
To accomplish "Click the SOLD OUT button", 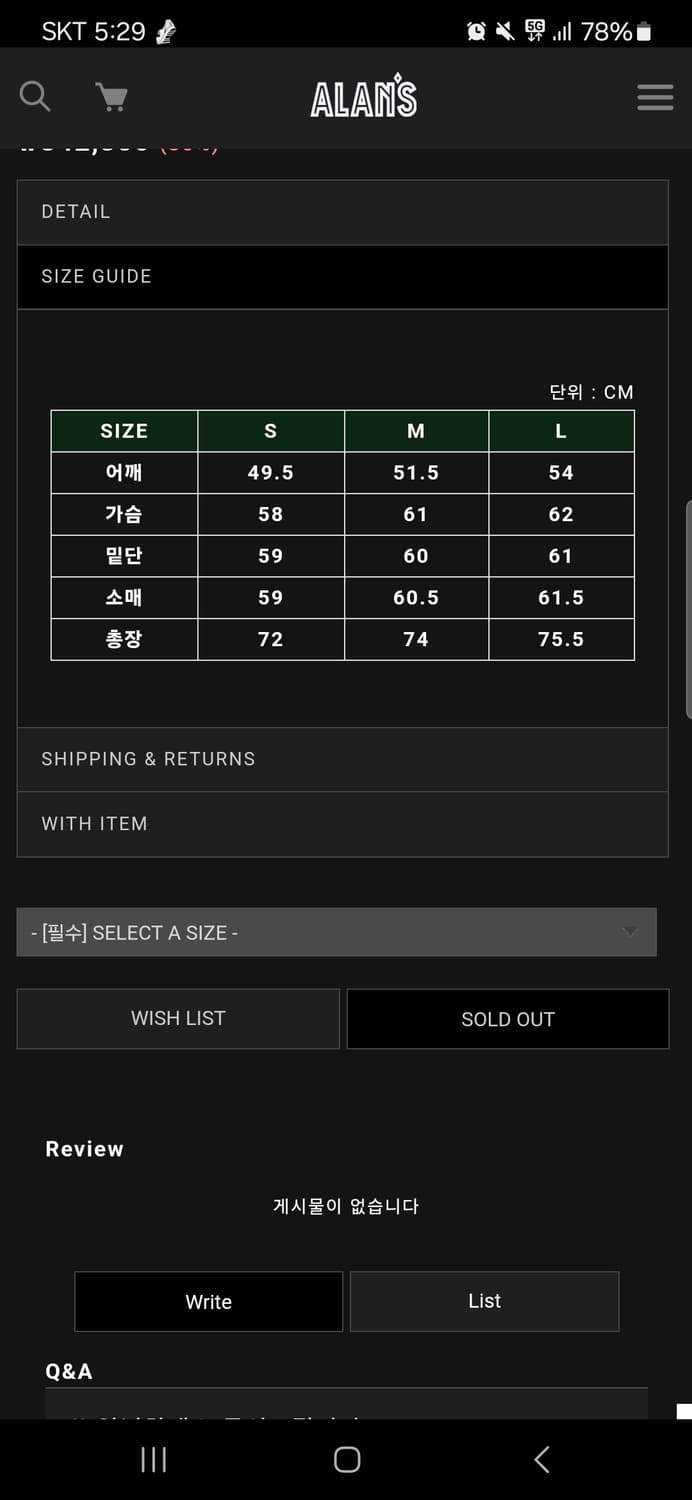I will pos(508,1019).
